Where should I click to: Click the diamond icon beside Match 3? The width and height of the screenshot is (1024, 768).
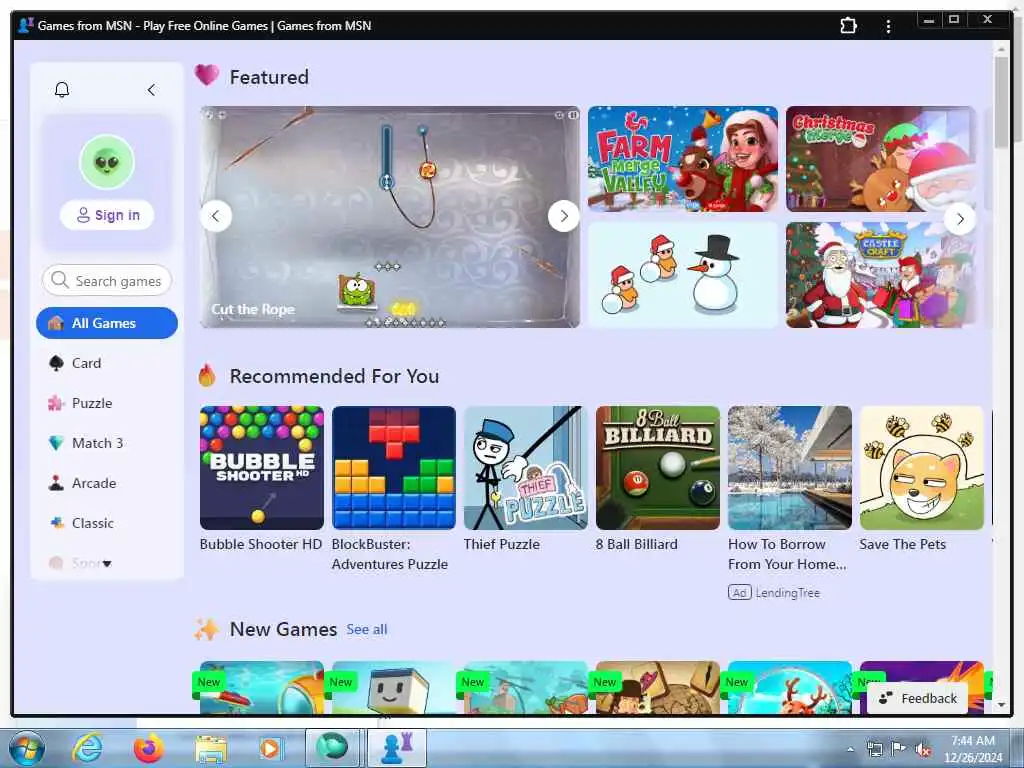tap(56, 443)
